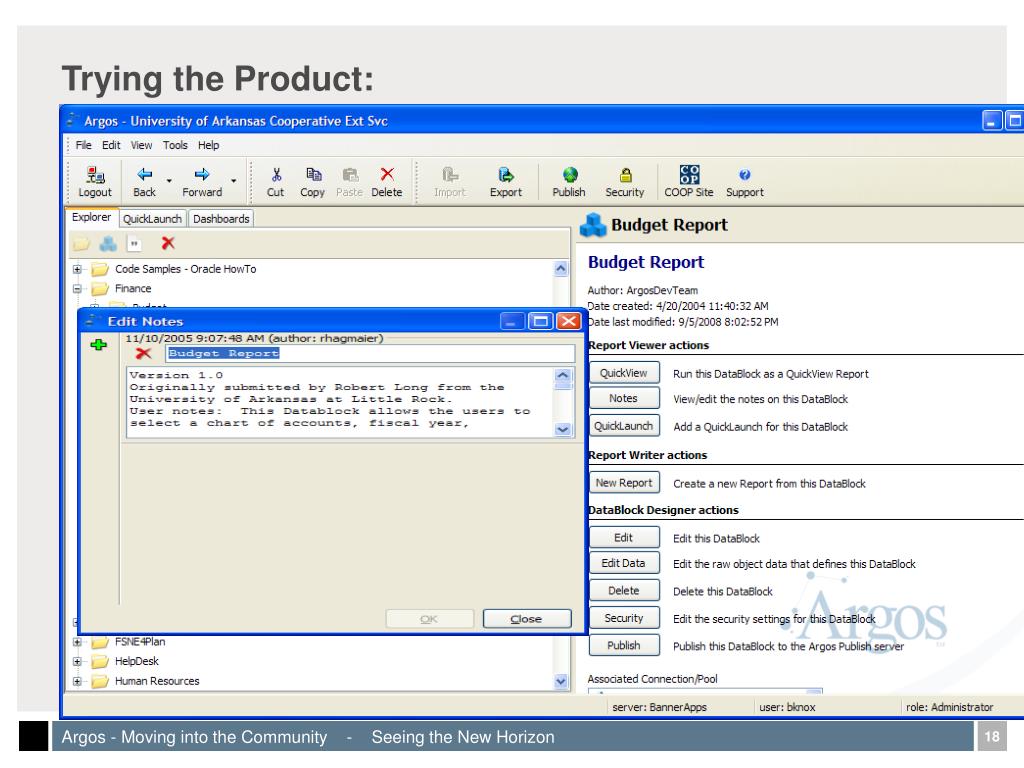1024x768 pixels.
Task: Click the Import toolbar icon
Action: (x=450, y=174)
